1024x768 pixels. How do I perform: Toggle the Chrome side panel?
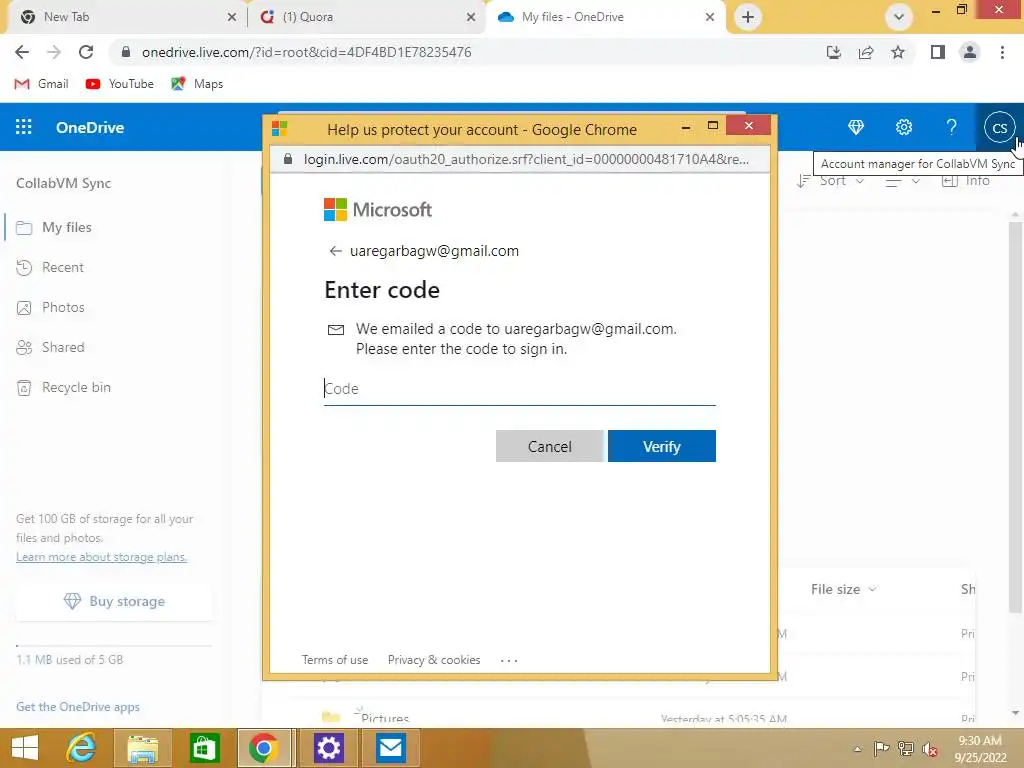(938, 52)
